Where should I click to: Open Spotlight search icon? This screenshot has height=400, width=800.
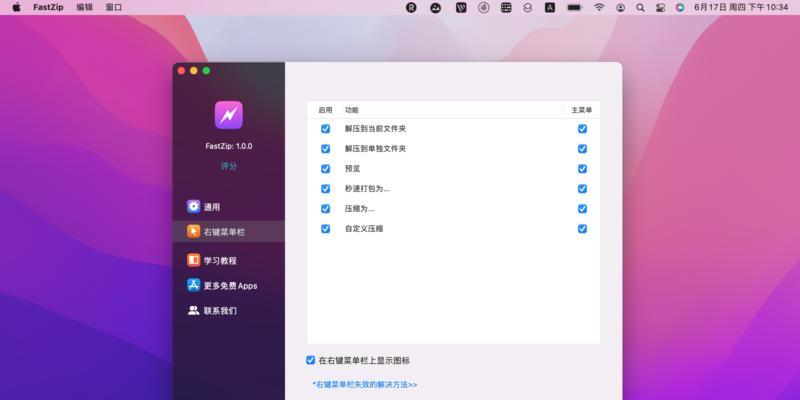640,8
